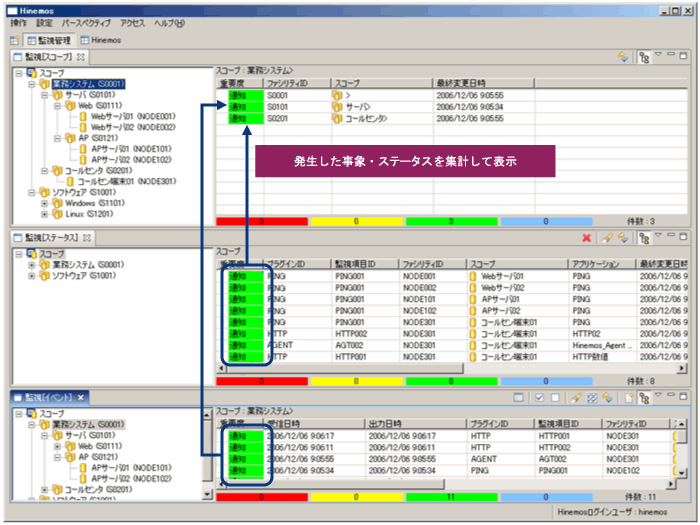Click the table detail icon in the 監視[イベント] toolbar
The height and width of the screenshot is (525, 700).
(x=518, y=397)
